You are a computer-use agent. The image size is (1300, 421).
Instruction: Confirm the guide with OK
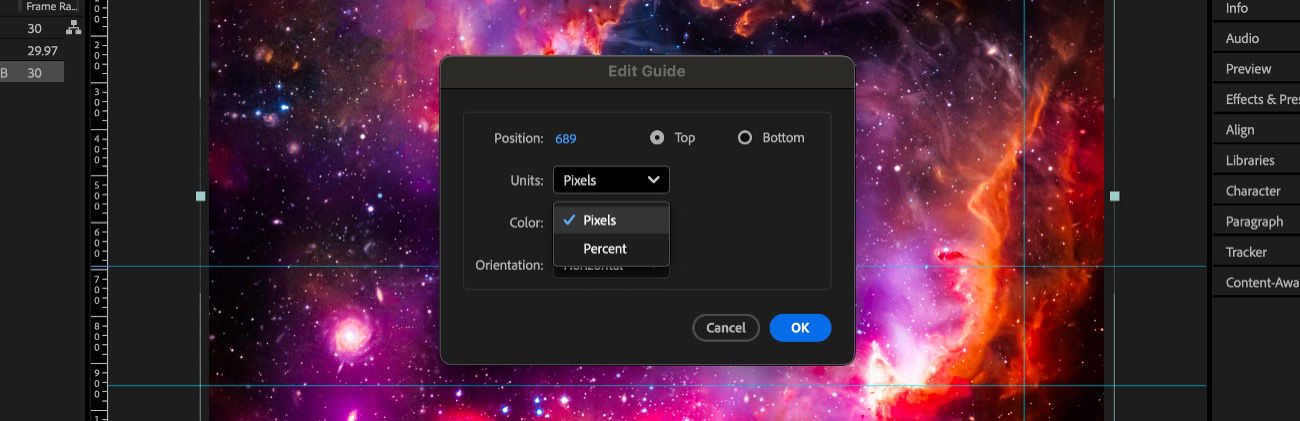(800, 328)
